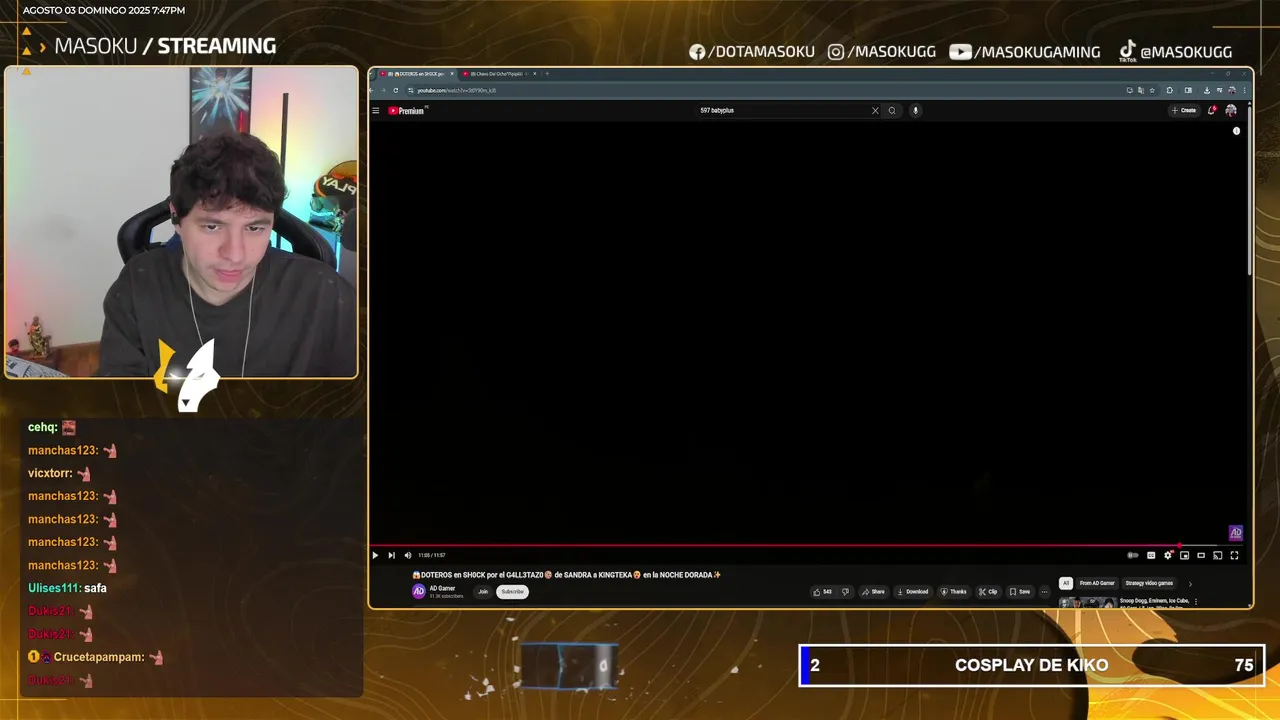This screenshot has height=720, width=1280.
Task: Open YouTube hamburger guide menu
Action: [x=376, y=110]
